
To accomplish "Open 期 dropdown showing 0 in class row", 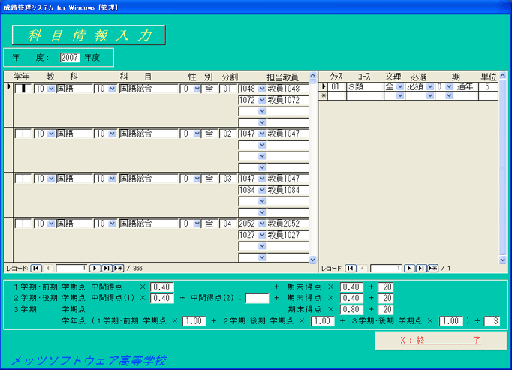I will tap(449, 87).
